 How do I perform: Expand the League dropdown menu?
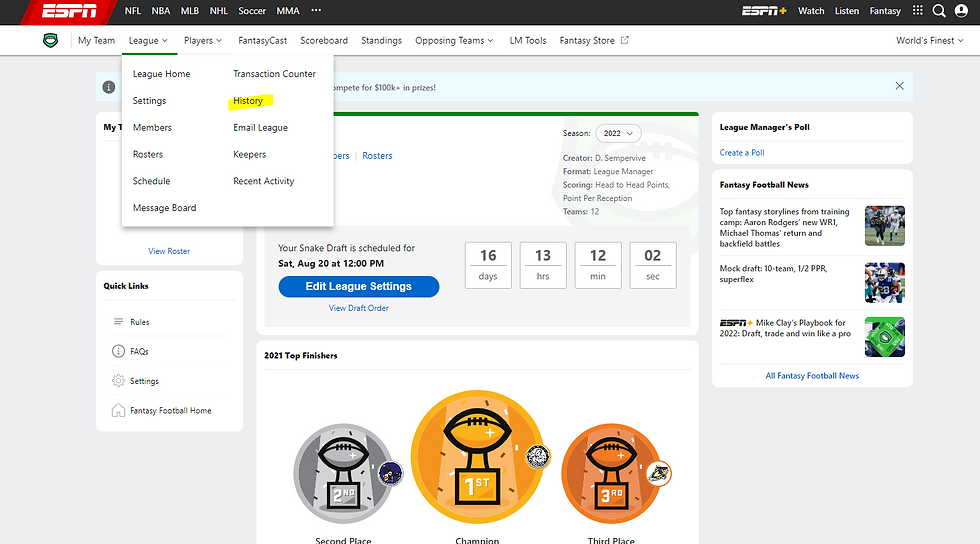coord(148,41)
